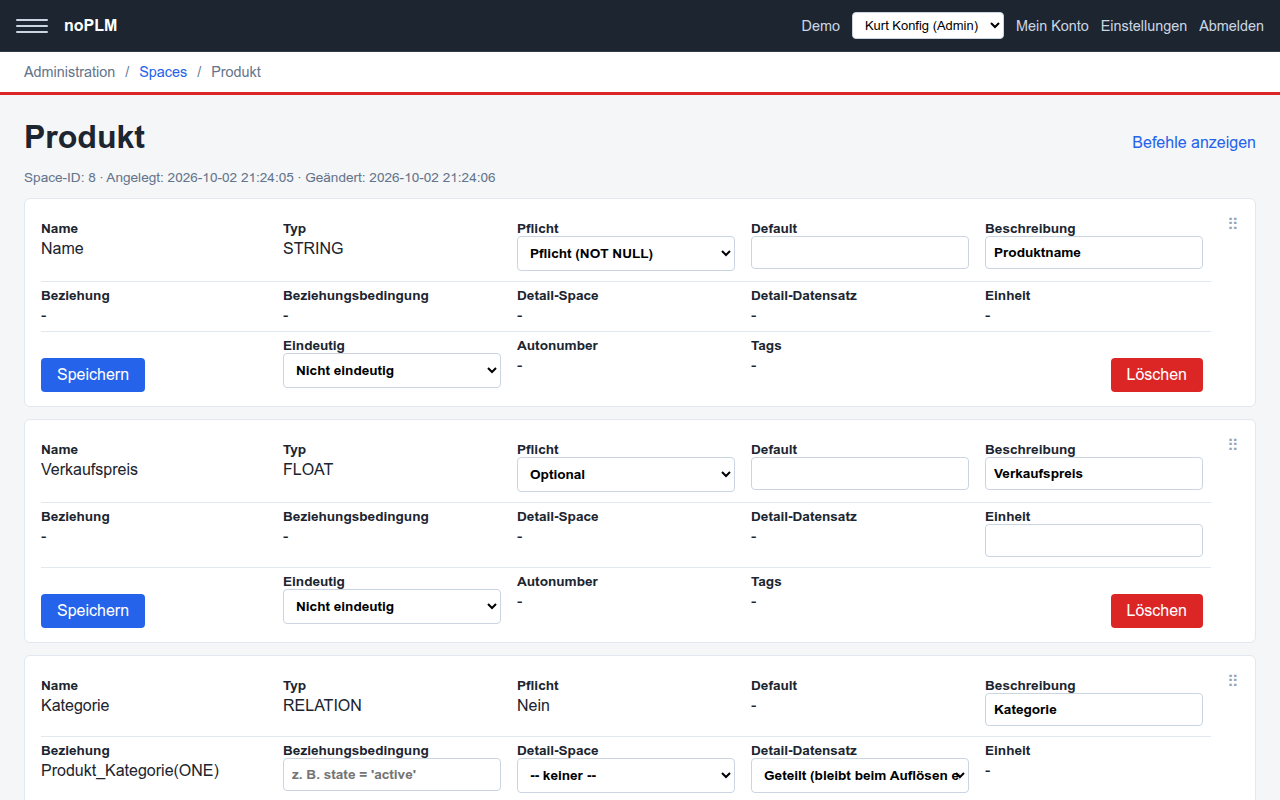Focus the Beziehungsbedingung input for Kategorie
The height and width of the screenshot is (800, 1280).
click(392, 775)
